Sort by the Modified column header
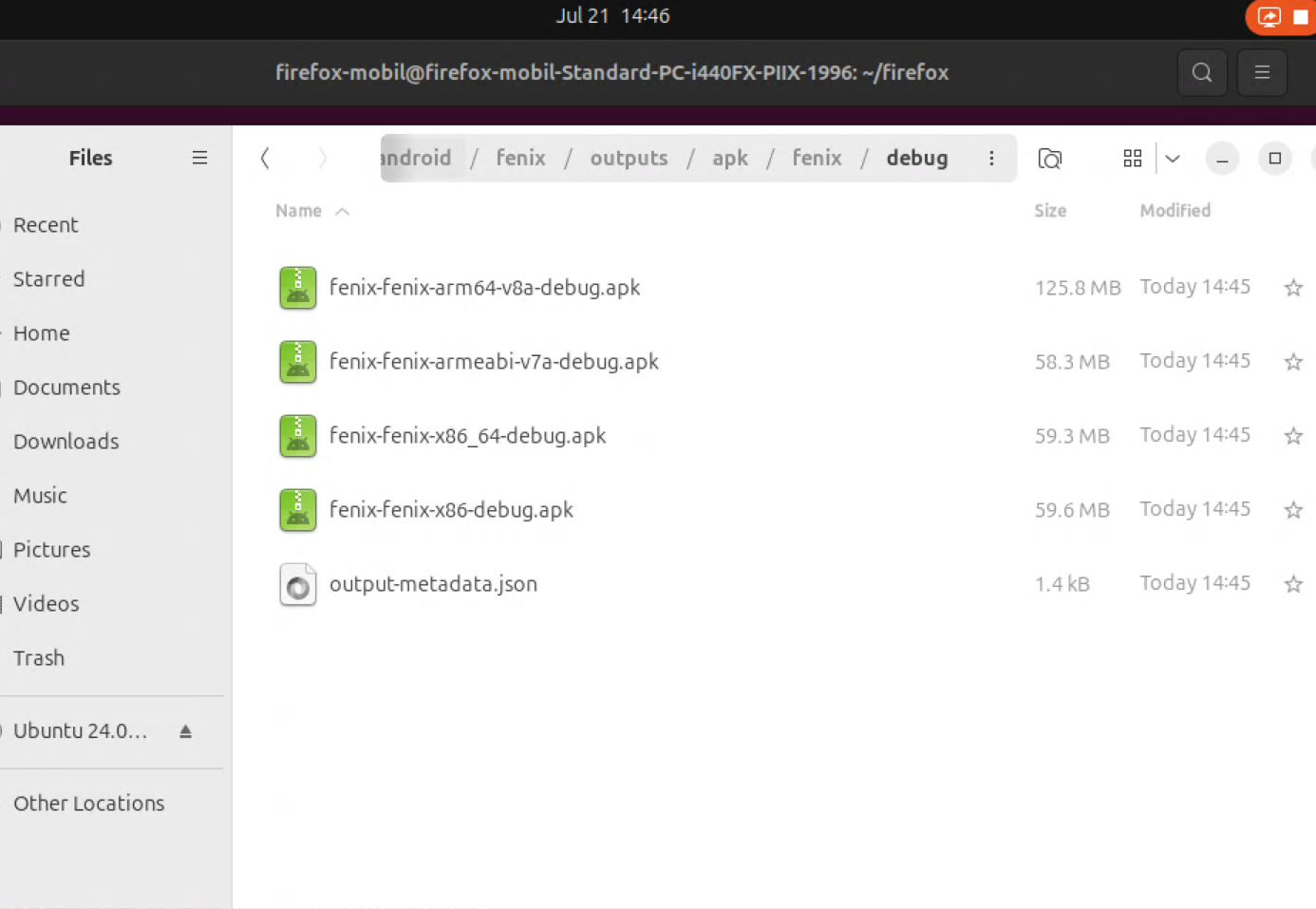The width and height of the screenshot is (1316, 909). pos(1175,211)
